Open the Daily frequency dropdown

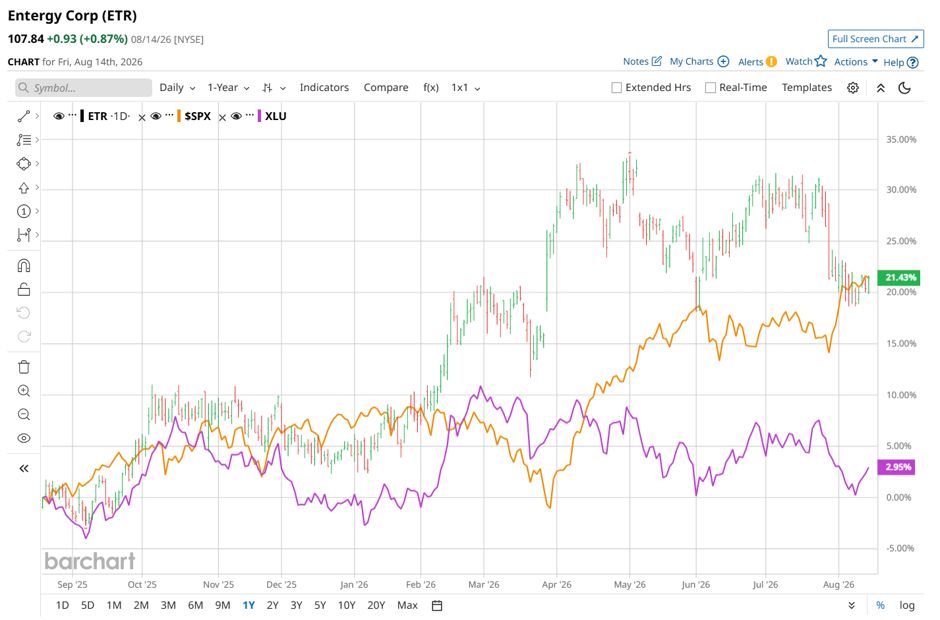(177, 88)
